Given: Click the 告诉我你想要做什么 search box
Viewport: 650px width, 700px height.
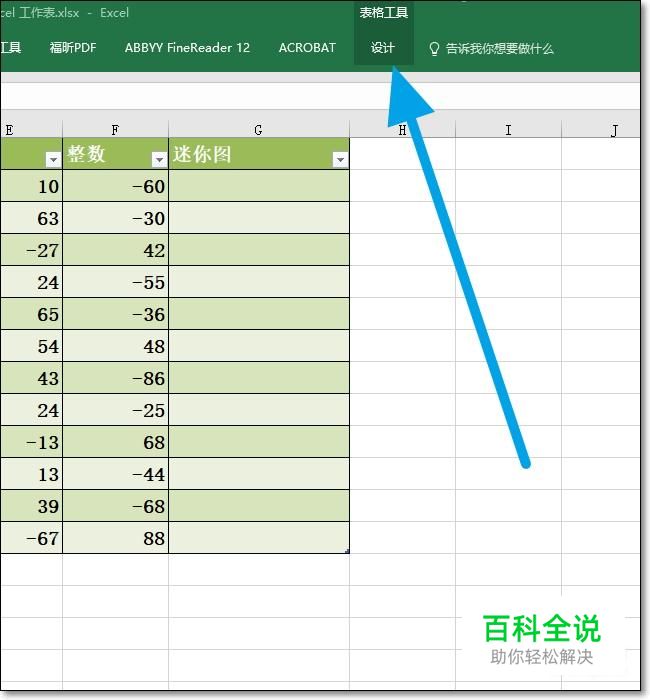Looking at the screenshot, I should click(x=499, y=48).
